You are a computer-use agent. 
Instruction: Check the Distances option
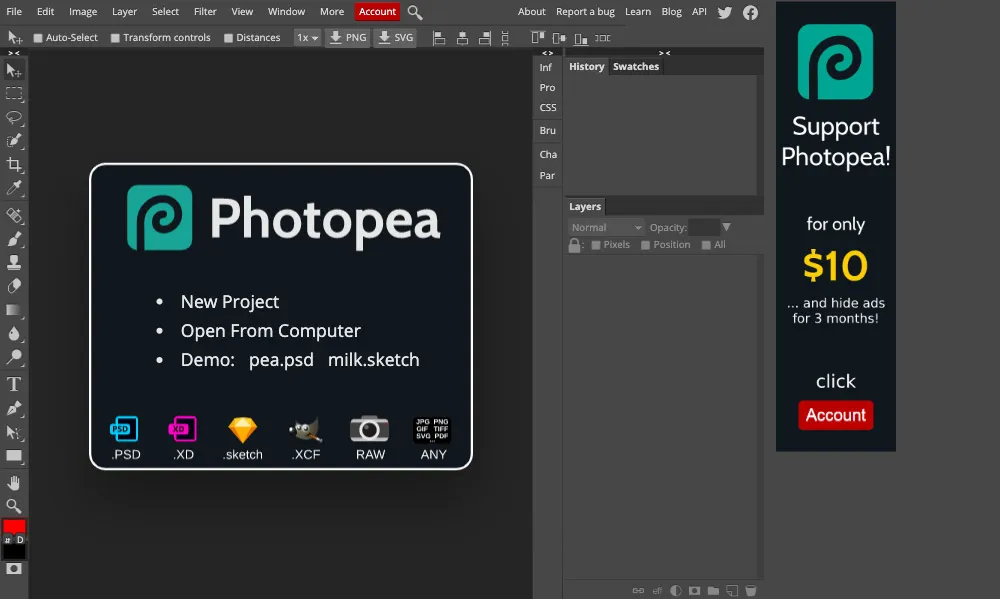click(229, 38)
